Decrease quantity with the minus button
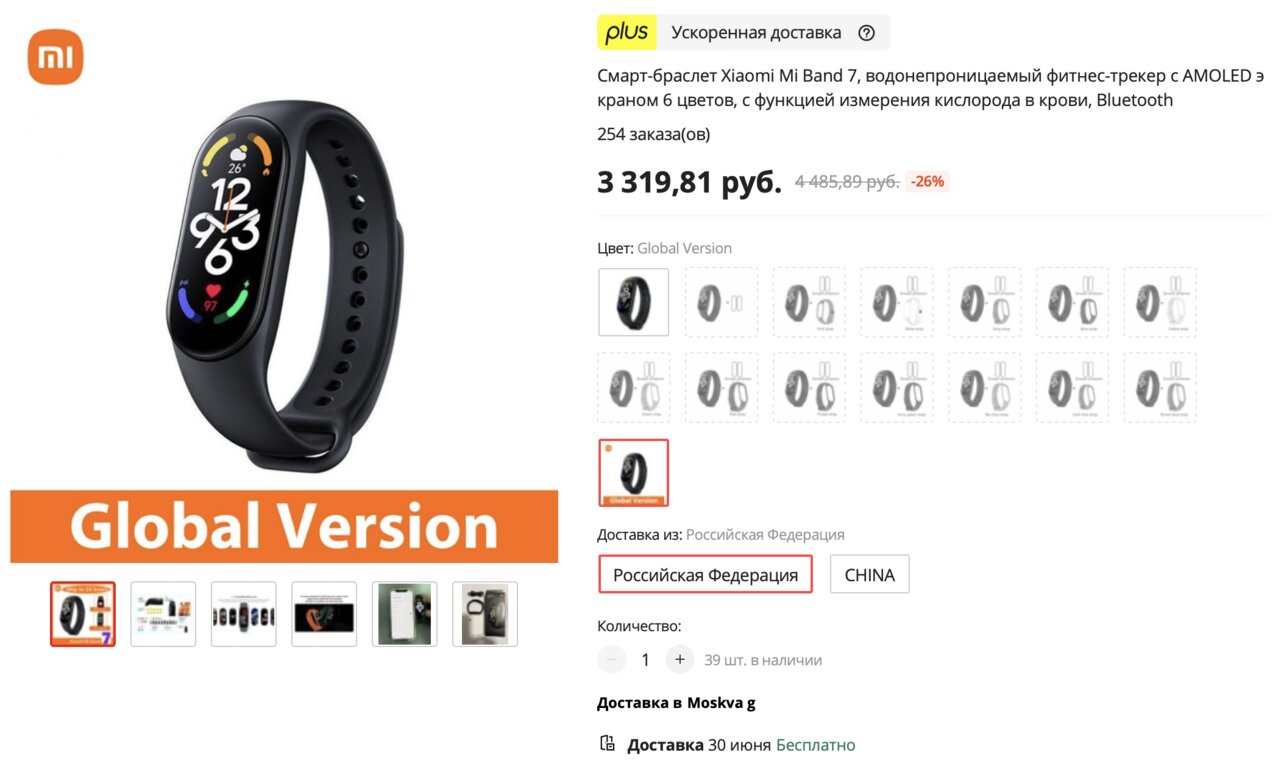This screenshot has width=1281, height=775. 612,659
